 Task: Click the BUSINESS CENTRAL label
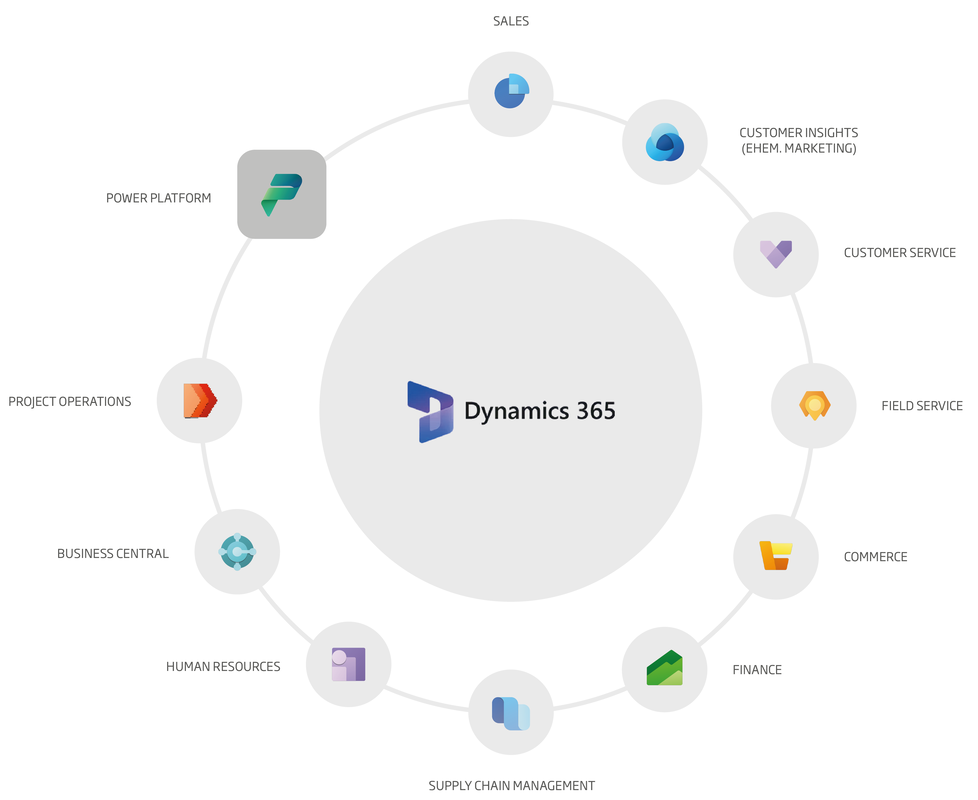(x=113, y=554)
